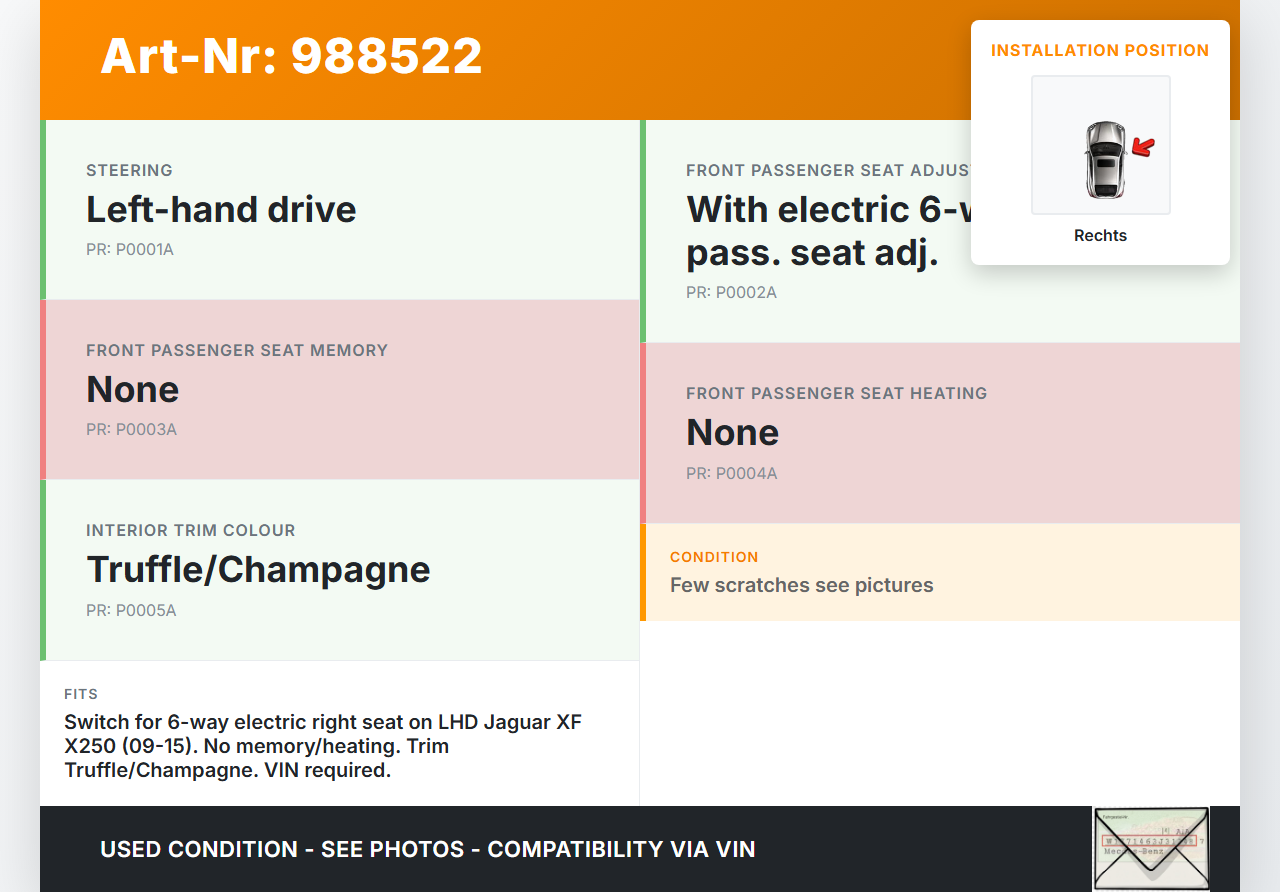Select the Left-hand drive value
The height and width of the screenshot is (892, 1280).
tap(221, 210)
